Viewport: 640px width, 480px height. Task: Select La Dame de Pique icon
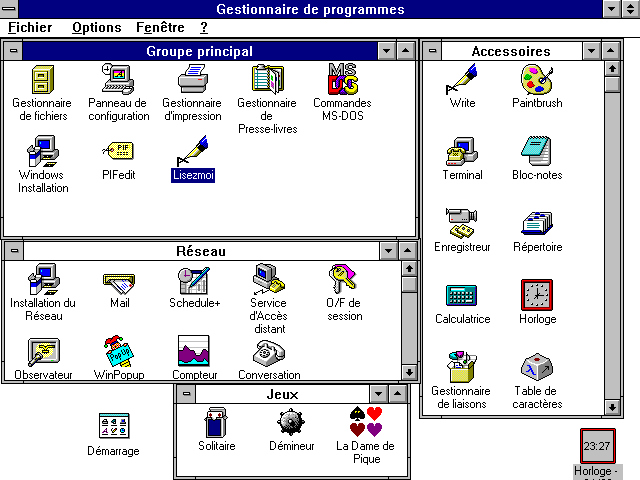[366, 422]
